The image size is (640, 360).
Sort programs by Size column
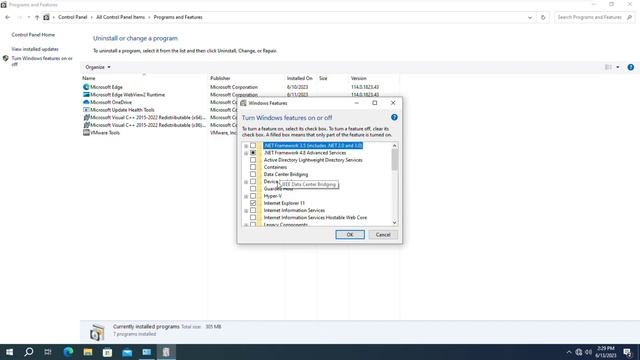point(323,78)
